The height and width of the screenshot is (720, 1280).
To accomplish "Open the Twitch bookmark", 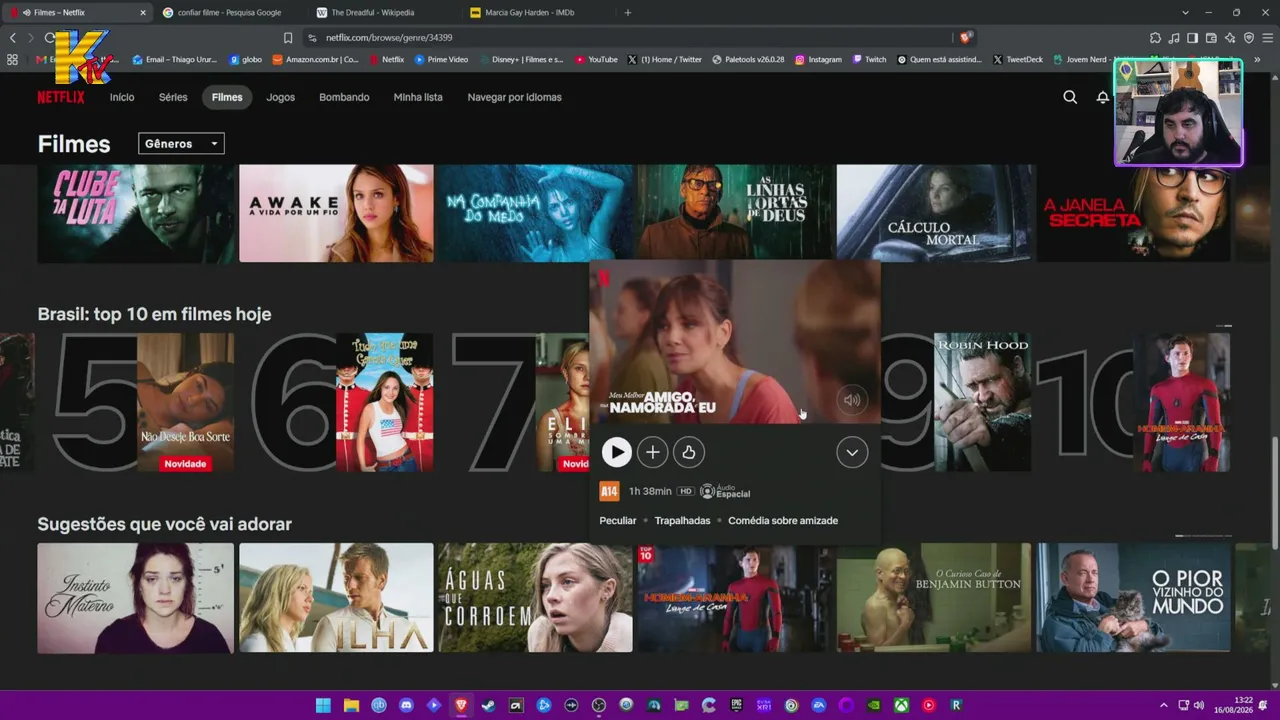I will 869,59.
